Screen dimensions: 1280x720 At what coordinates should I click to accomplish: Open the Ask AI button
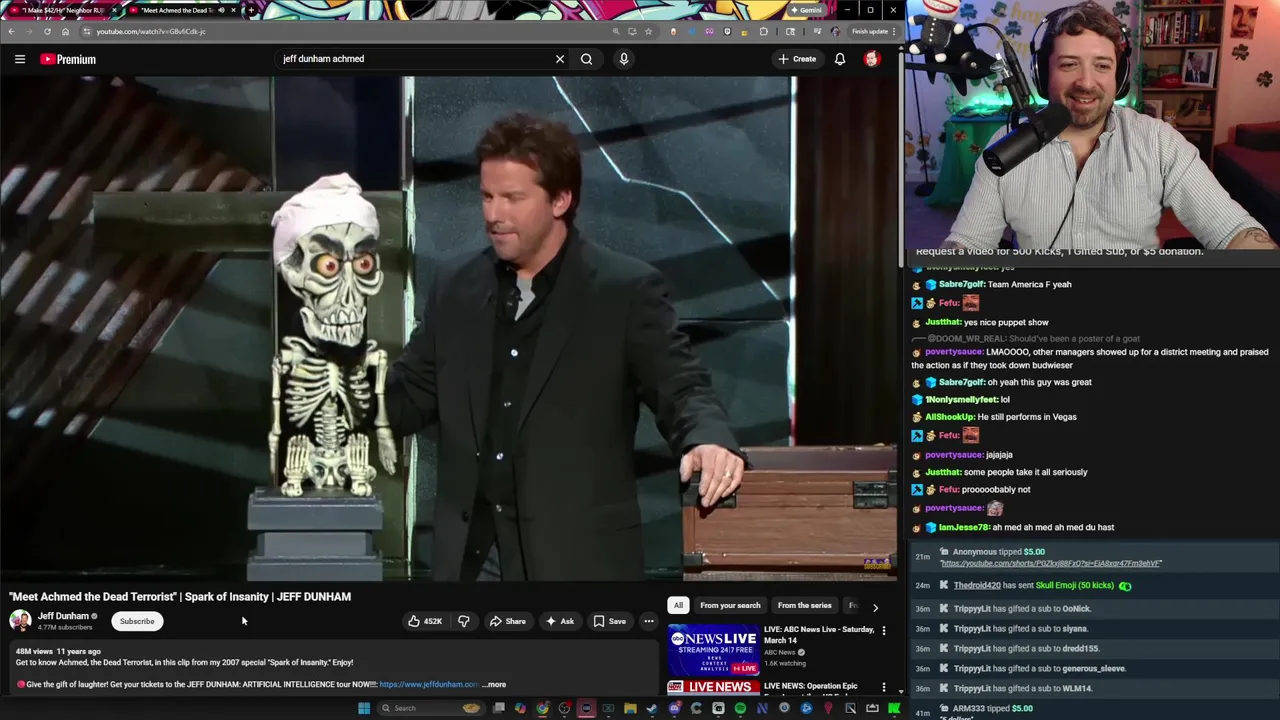pyautogui.click(x=559, y=621)
